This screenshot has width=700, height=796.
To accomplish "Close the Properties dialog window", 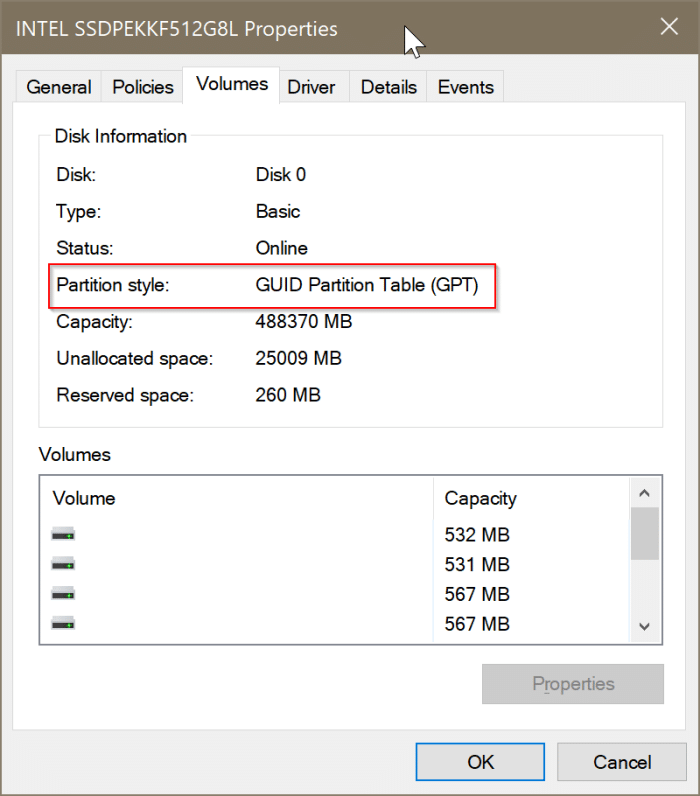I will [669, 26].
